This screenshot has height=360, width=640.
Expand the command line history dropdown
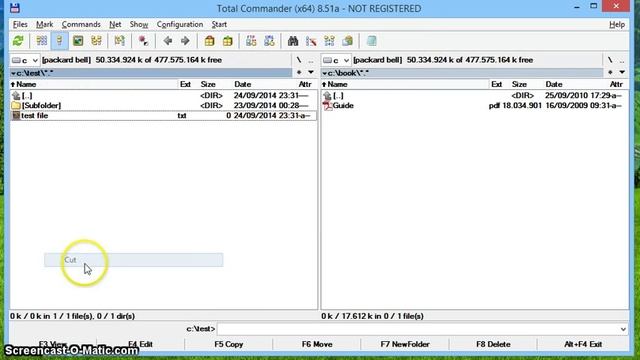tap(623, 329)
